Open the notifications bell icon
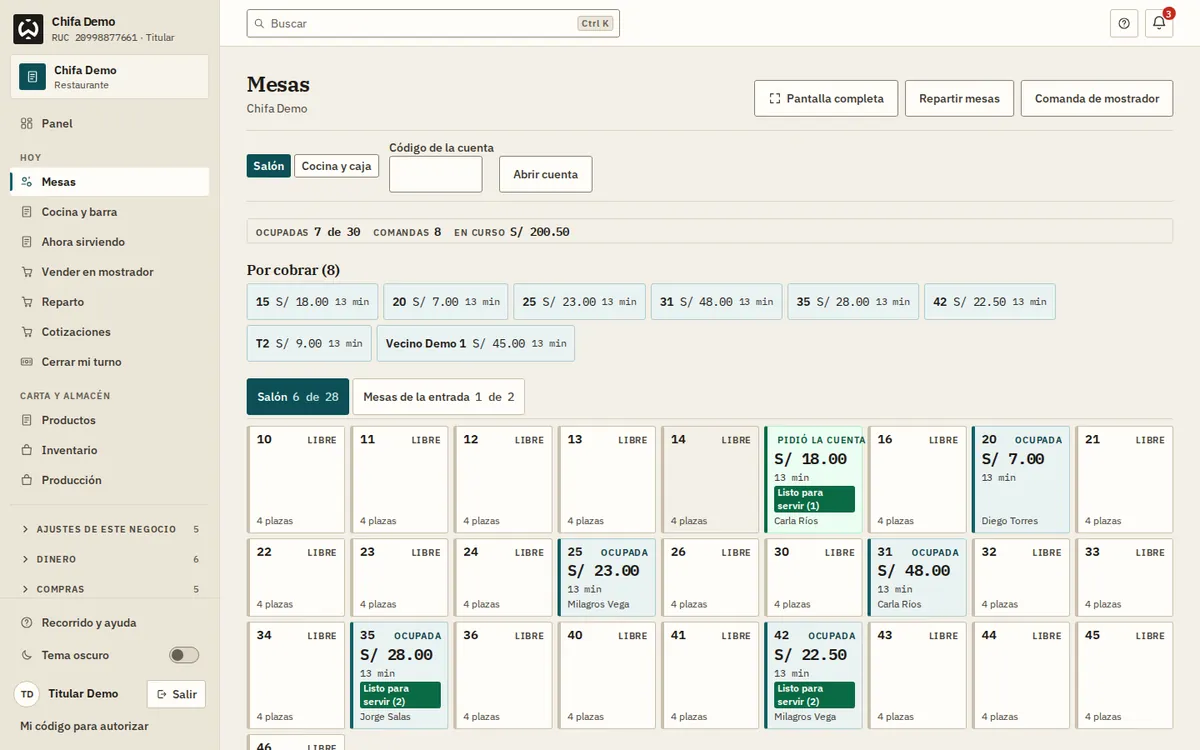 1159,23
